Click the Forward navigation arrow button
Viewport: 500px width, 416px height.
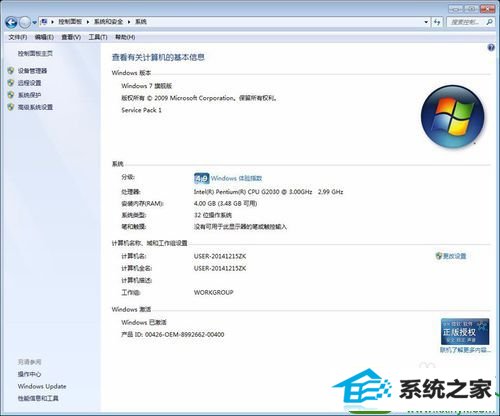25,22
